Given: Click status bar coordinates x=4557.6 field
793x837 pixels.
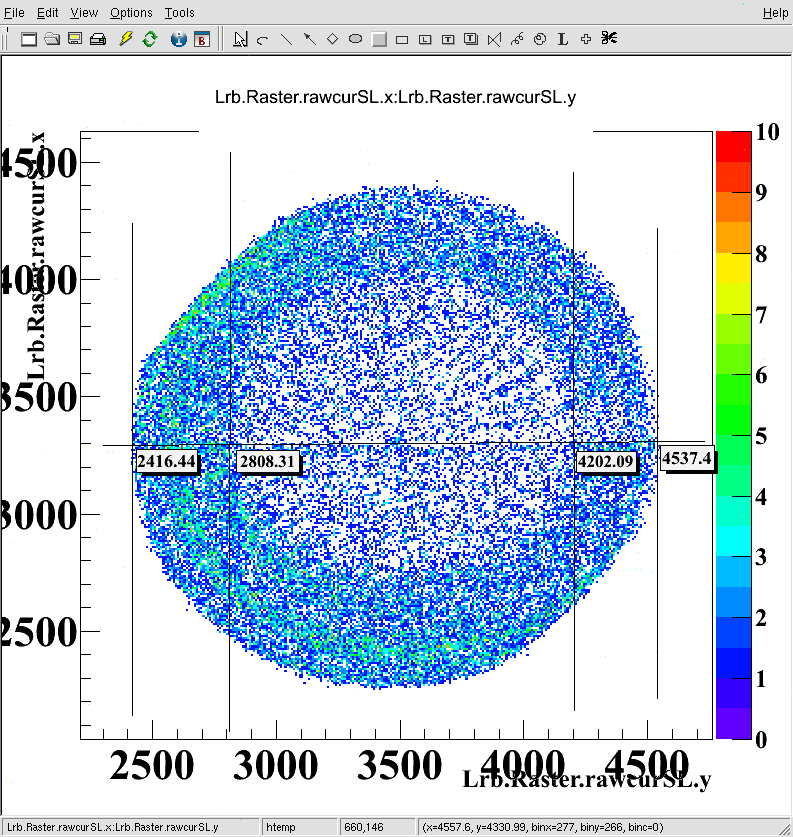Looking at the screenshot, I should click(x=599, y=827).
